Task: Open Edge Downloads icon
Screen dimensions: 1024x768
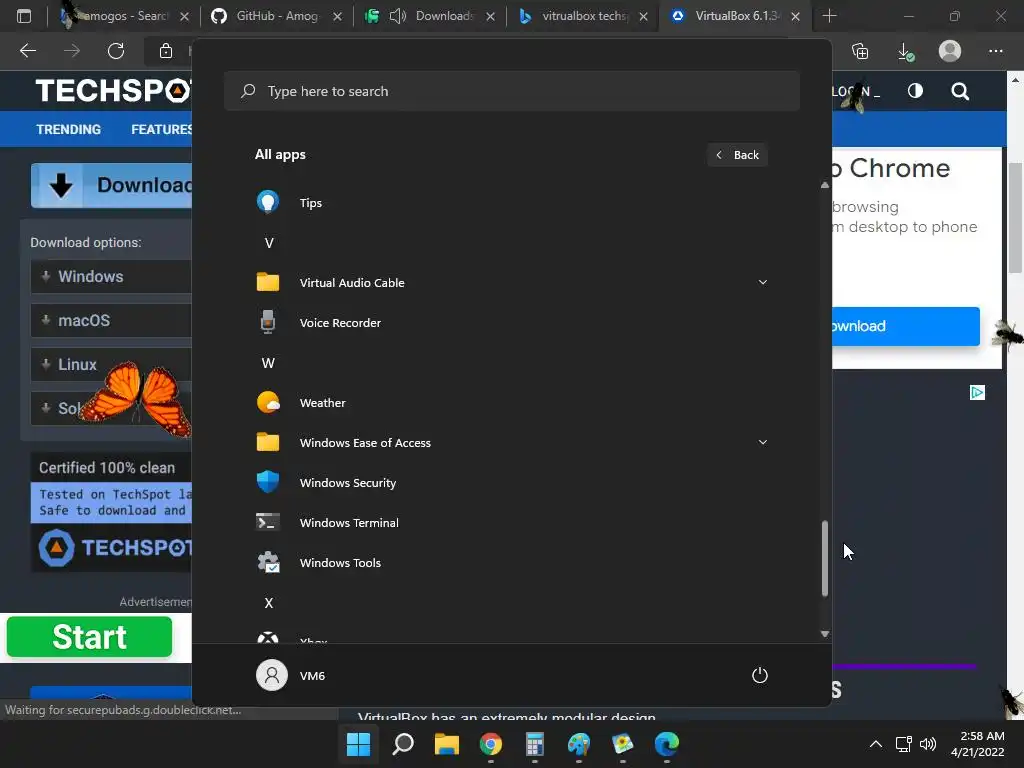Action: 905,51
